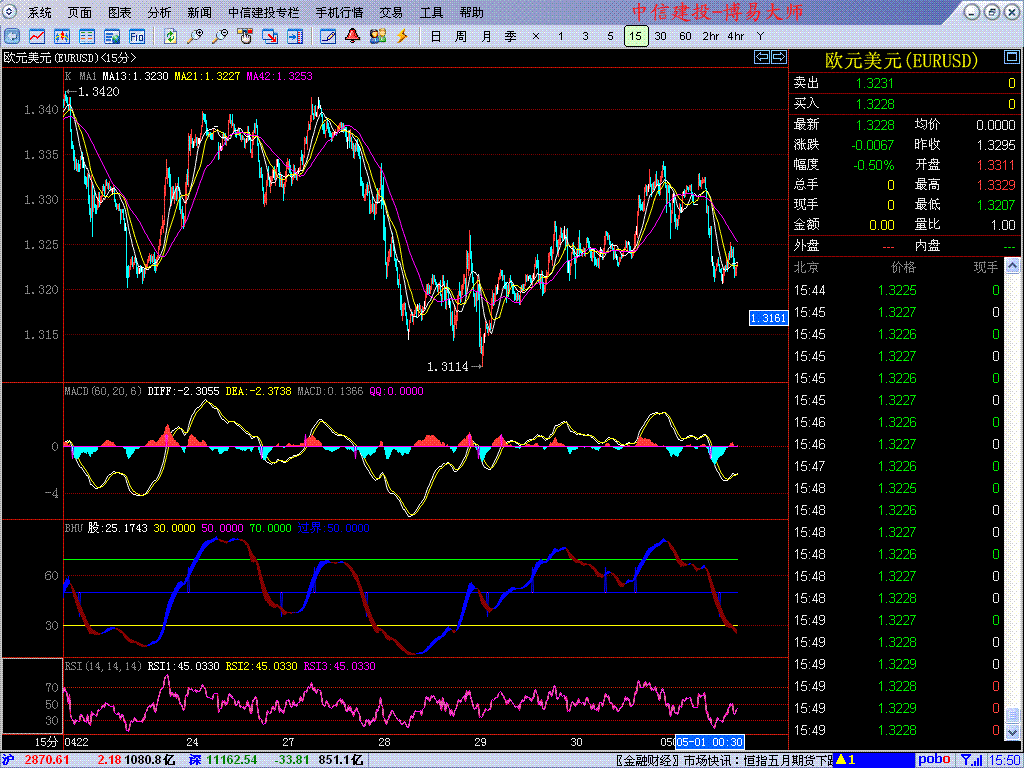Open the red alarm bell icon
Image resolution: width=1024 pixels, height=768 pixels.
(353, 36)
